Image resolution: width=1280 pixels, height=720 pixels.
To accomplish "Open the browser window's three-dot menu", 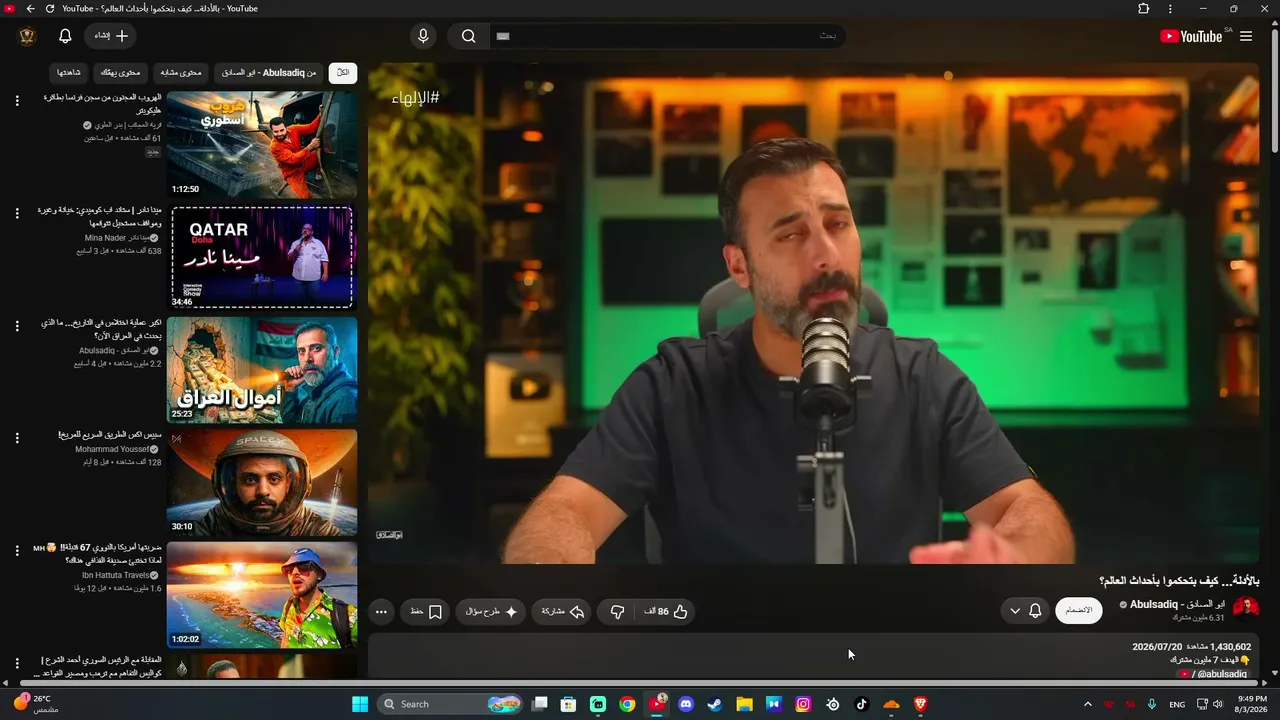I will pos(1170,9).
